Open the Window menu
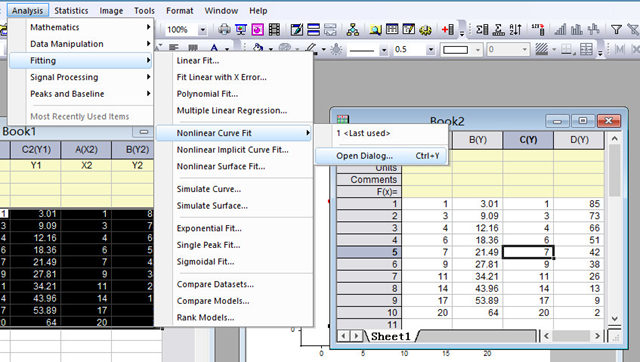This screenshot has height=362, width=640. click(x=221, y=11)
